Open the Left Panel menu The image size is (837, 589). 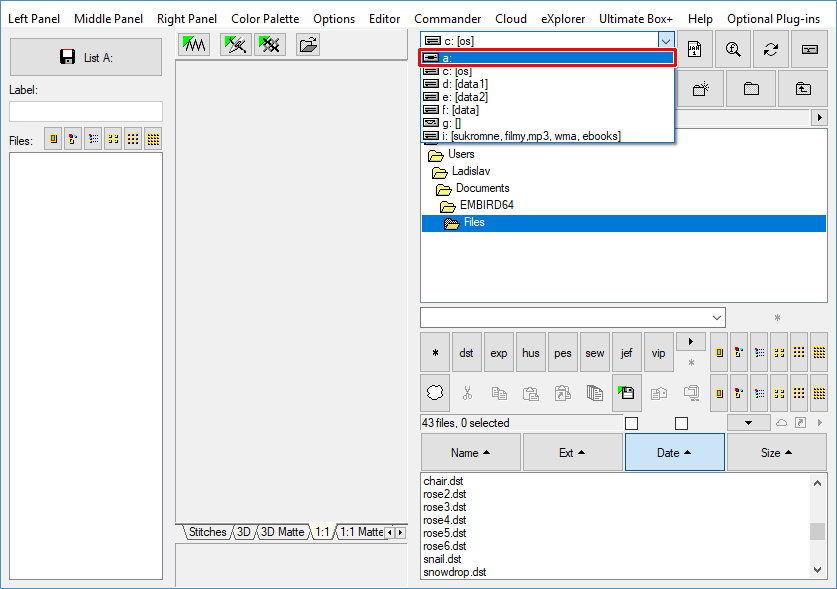pyautogui.click(x=34, y=19)
